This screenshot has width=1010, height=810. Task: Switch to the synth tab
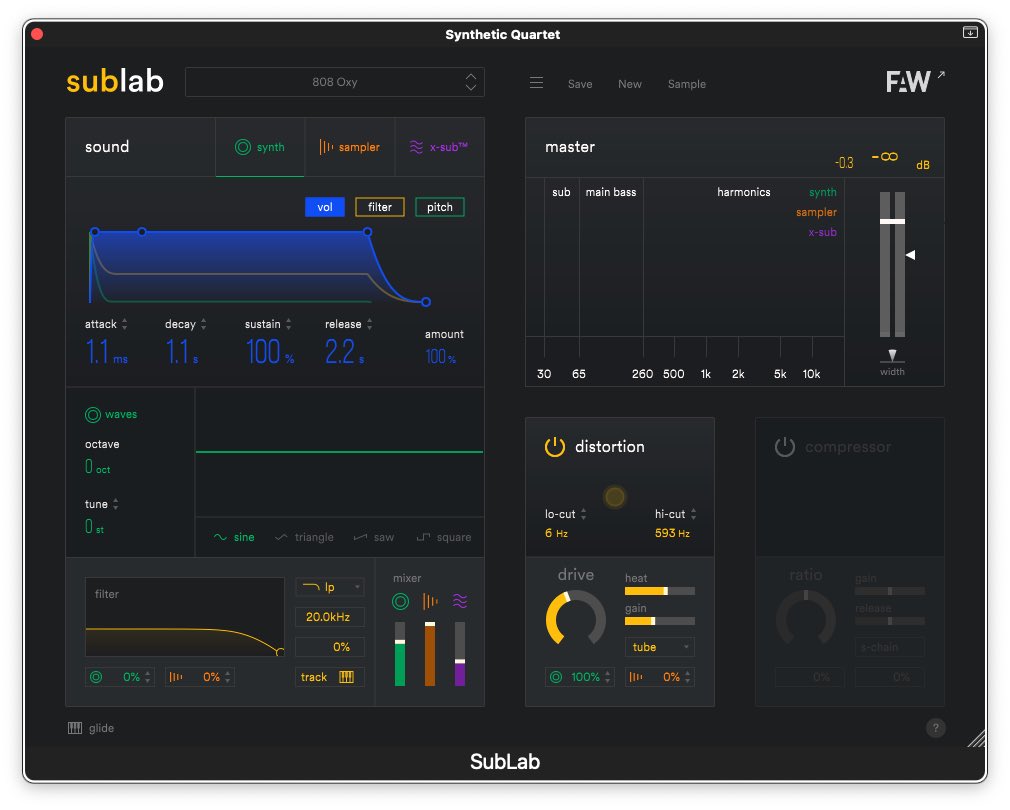(260, 147)
